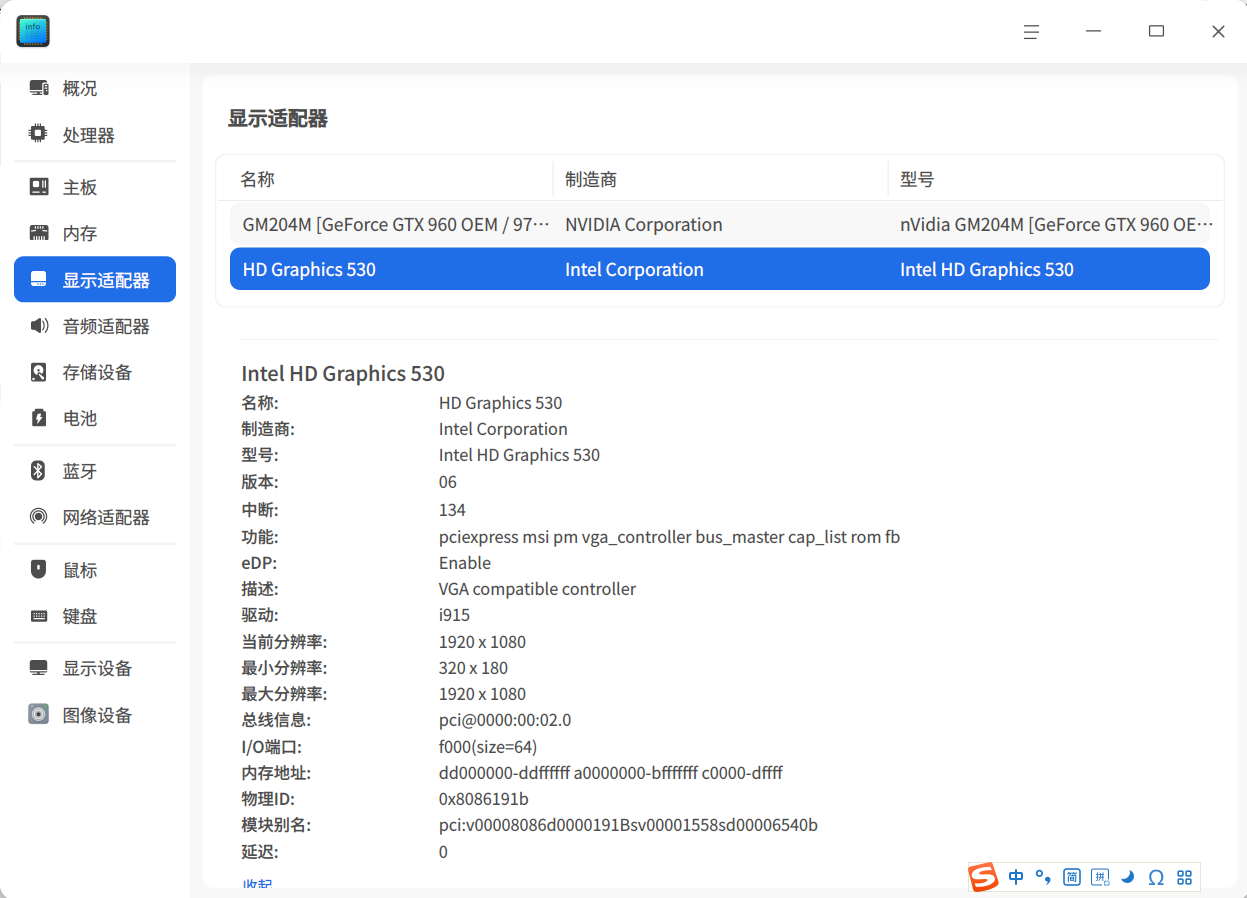
Task: Open the input method toolbox grid
Action: coord(1185,877)
